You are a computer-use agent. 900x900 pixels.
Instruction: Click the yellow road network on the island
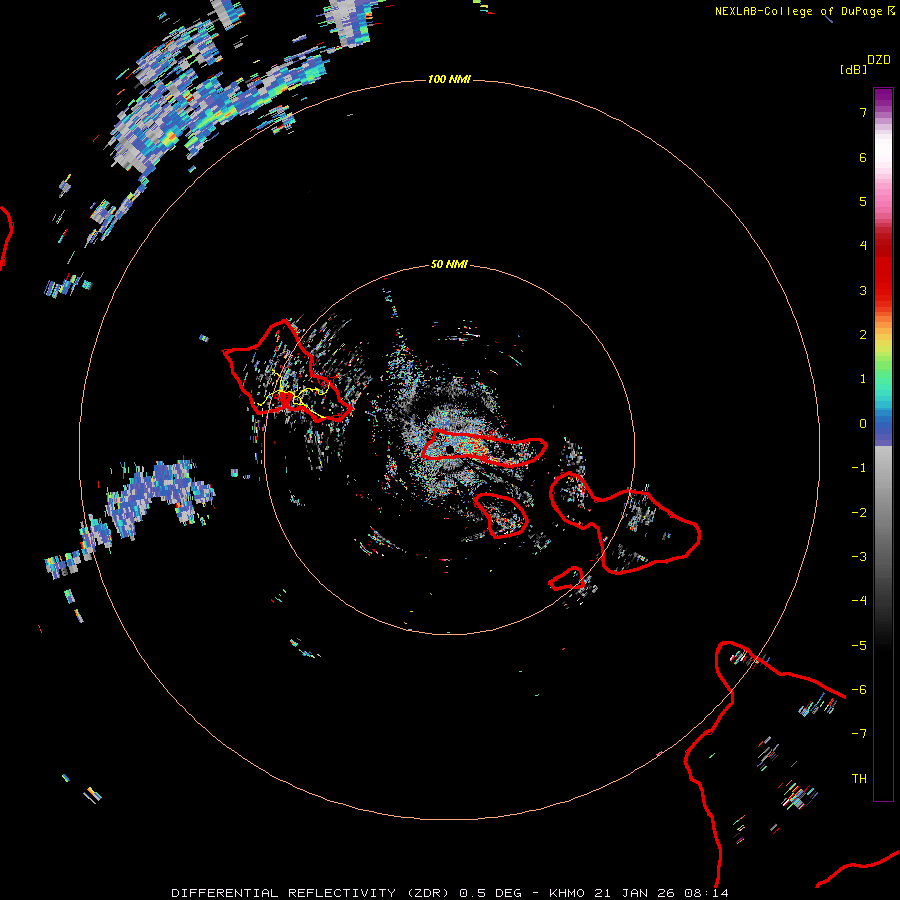click(293, 395)
